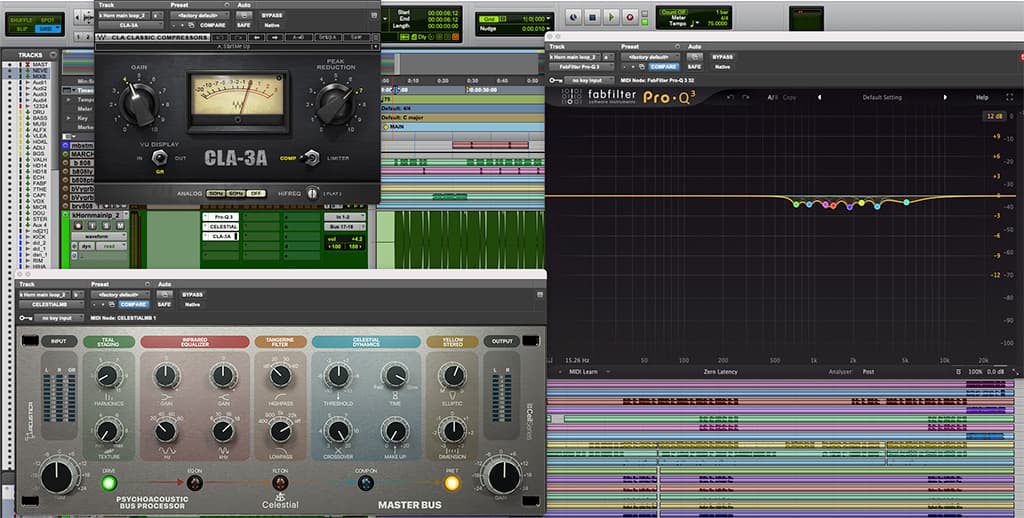
Task: Select the 50Hz ANALOG option on the CLA-3A
Action: click(x=215, y=194)
